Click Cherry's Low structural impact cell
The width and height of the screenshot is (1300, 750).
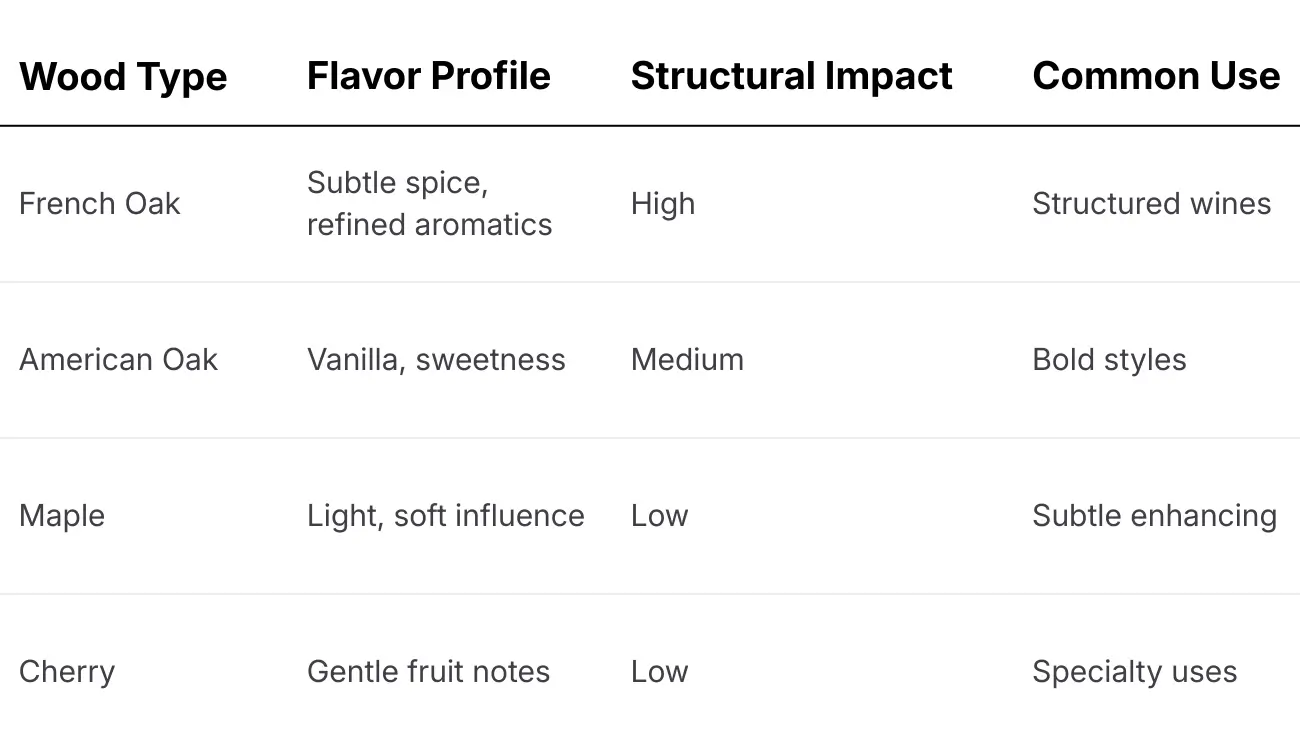coord(659,672)
